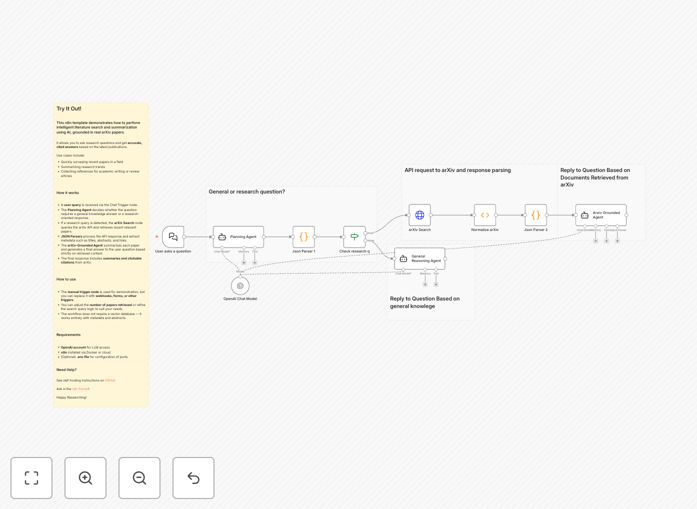This screenshot has height=509, width=697.
Task: Click the fit-to-view zoom button
Action: pyautogui.click(x=32, y=478)
